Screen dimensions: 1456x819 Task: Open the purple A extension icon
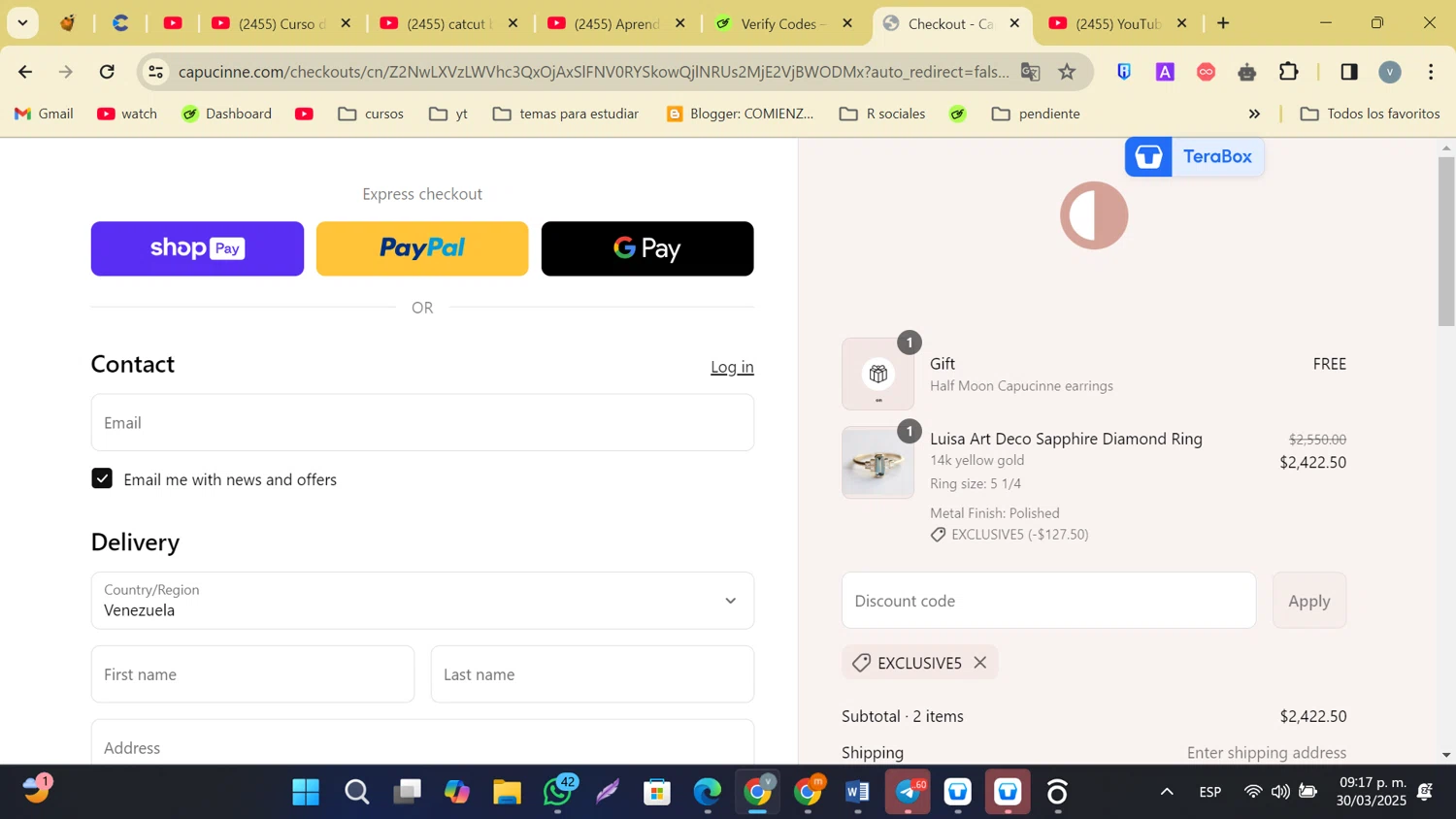(1165, 72)
